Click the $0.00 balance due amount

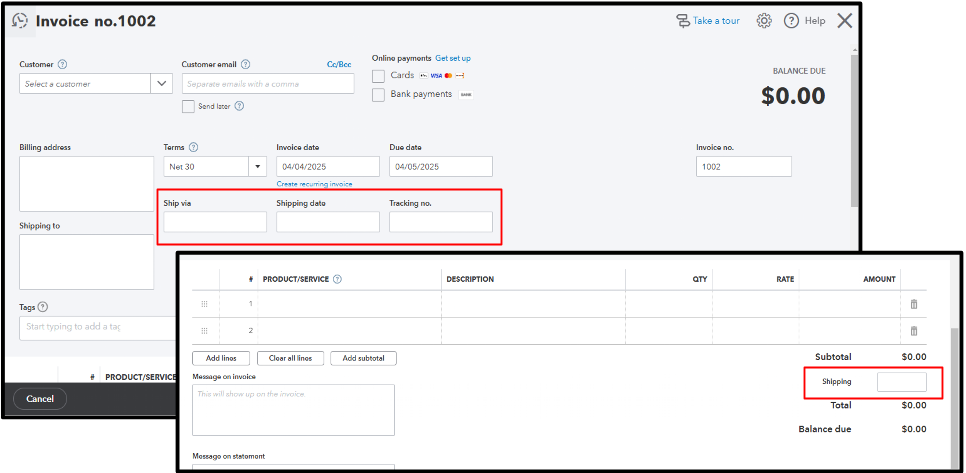click(793, 96)
